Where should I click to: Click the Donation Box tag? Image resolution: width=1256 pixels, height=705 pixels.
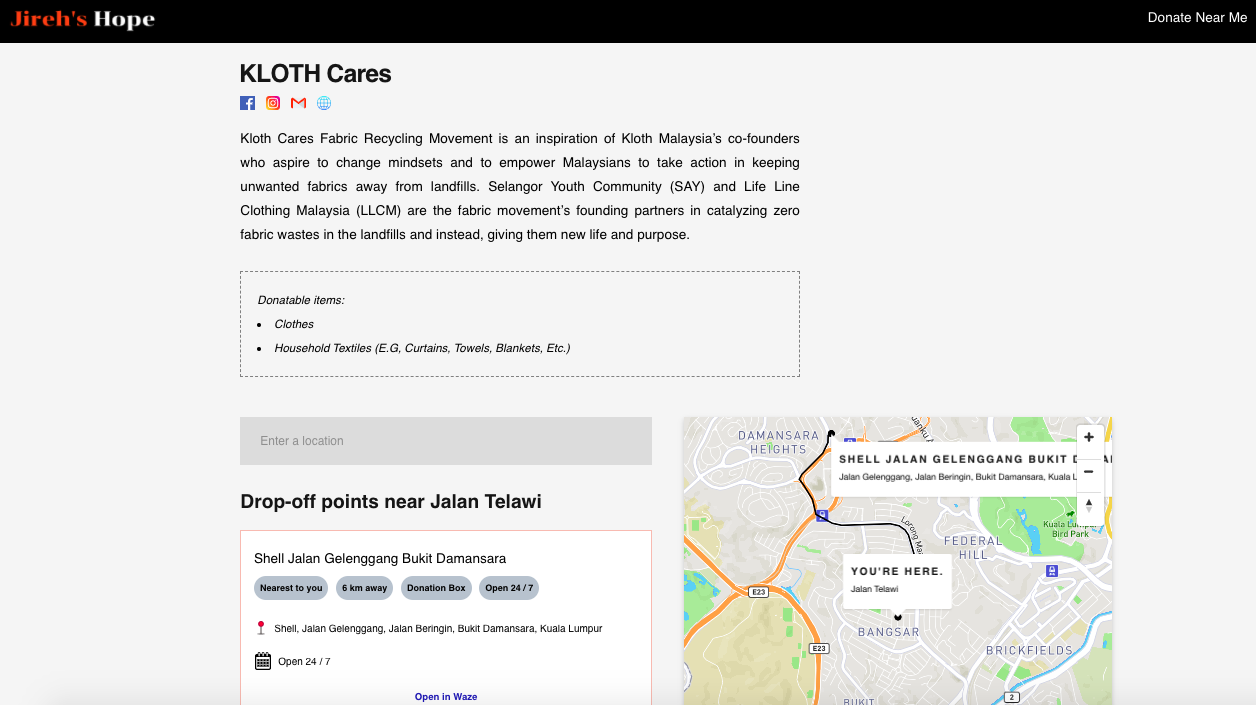[x=436, y=588]
